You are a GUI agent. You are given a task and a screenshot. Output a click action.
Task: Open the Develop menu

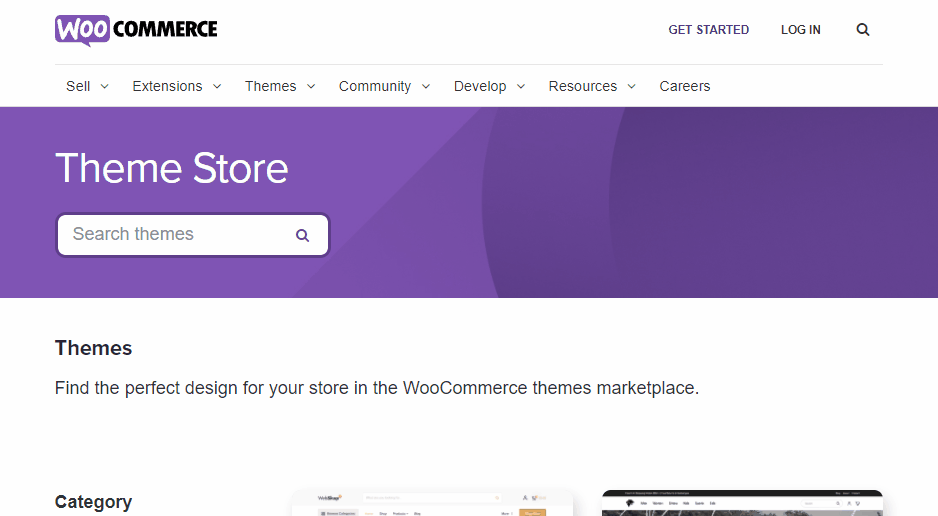[480, 86]
